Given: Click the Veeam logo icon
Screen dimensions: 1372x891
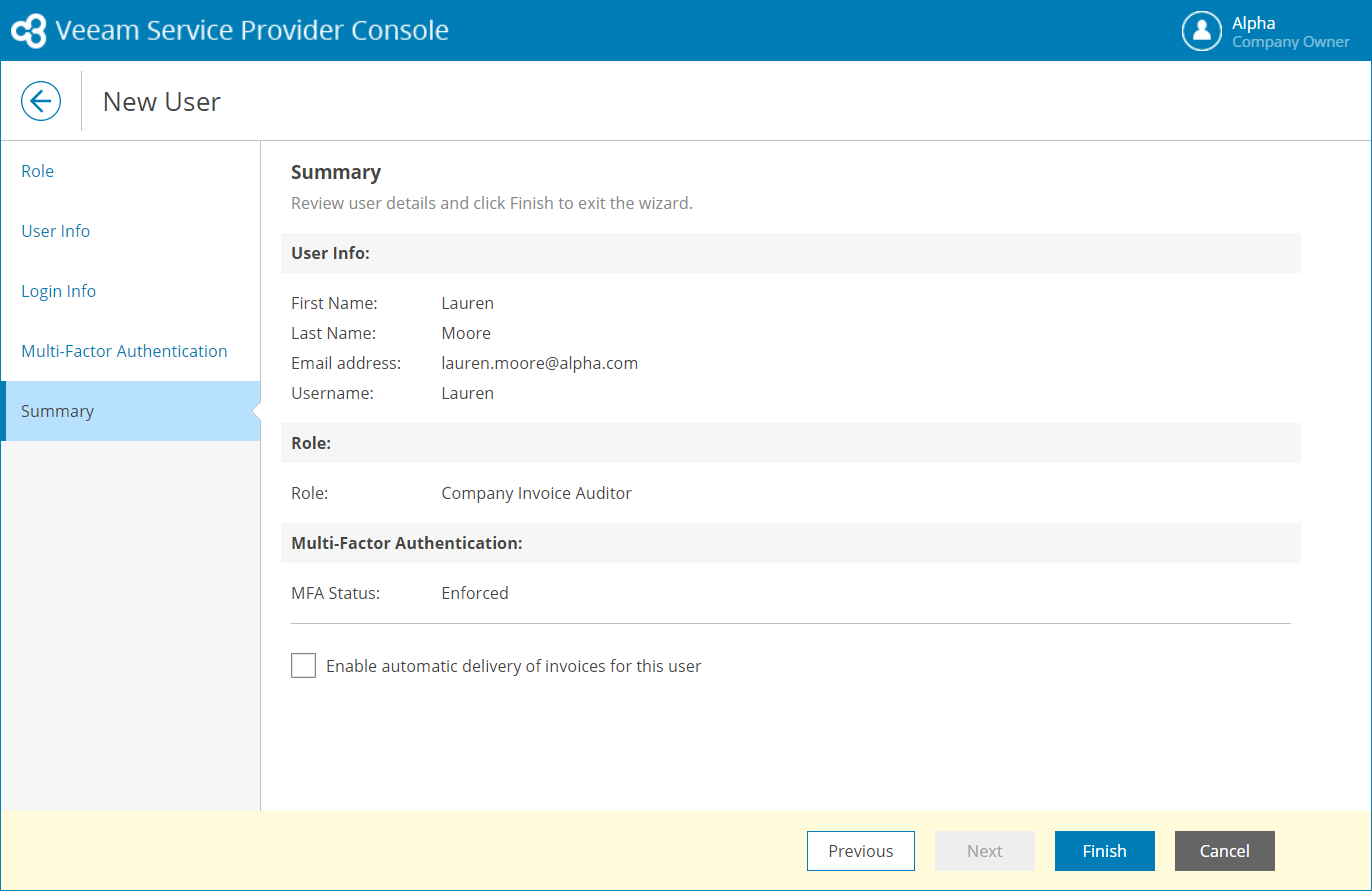Looking at the screenshot, I should pos(28,31).
